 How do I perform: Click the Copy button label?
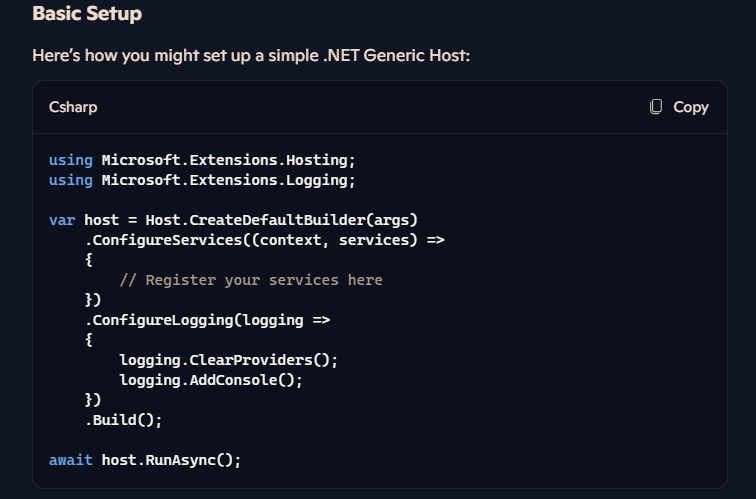point(690,107)
